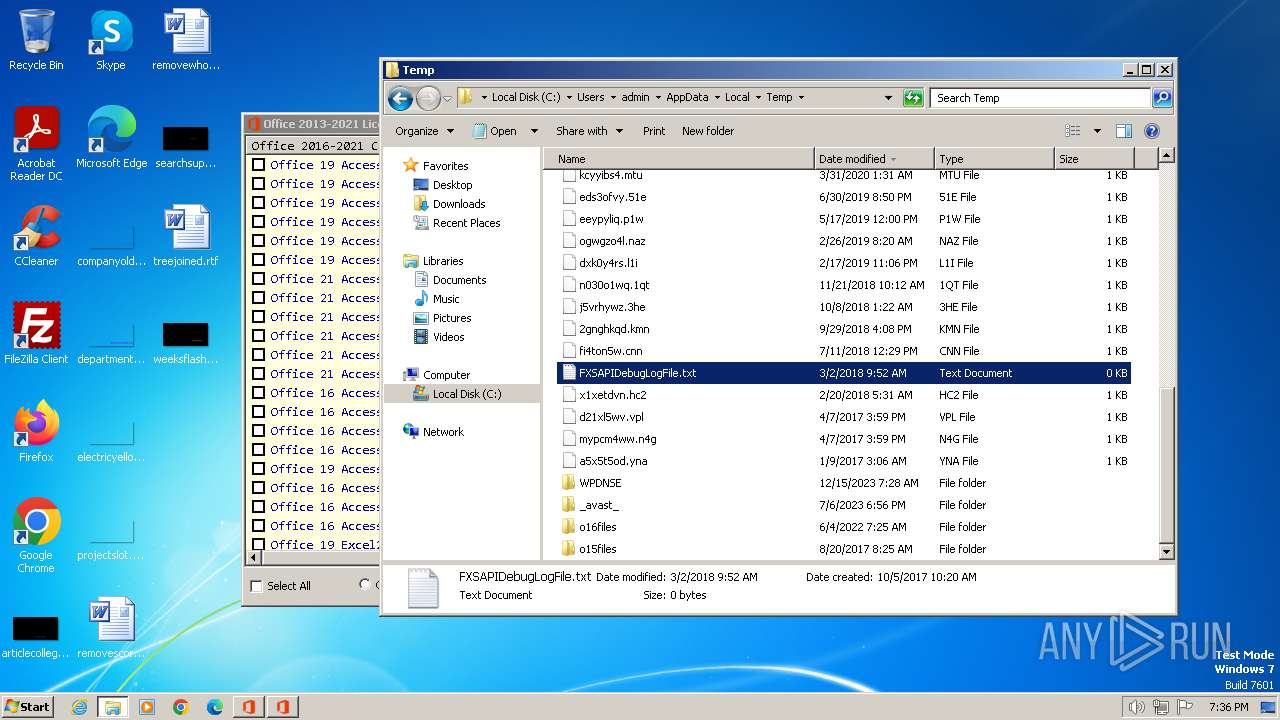Open the Skype desktop shortcut
The width and height of the screenshot is (1280, 720).
pos(111,40)
